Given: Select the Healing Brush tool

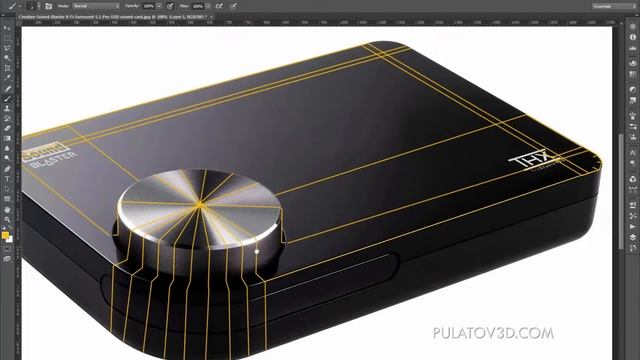Looking at the screenshot, I should pos(7,88).
